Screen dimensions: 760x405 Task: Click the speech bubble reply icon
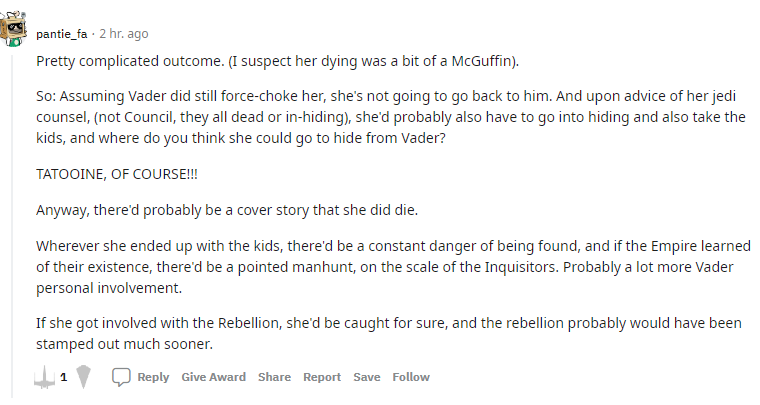click(121, 377)
